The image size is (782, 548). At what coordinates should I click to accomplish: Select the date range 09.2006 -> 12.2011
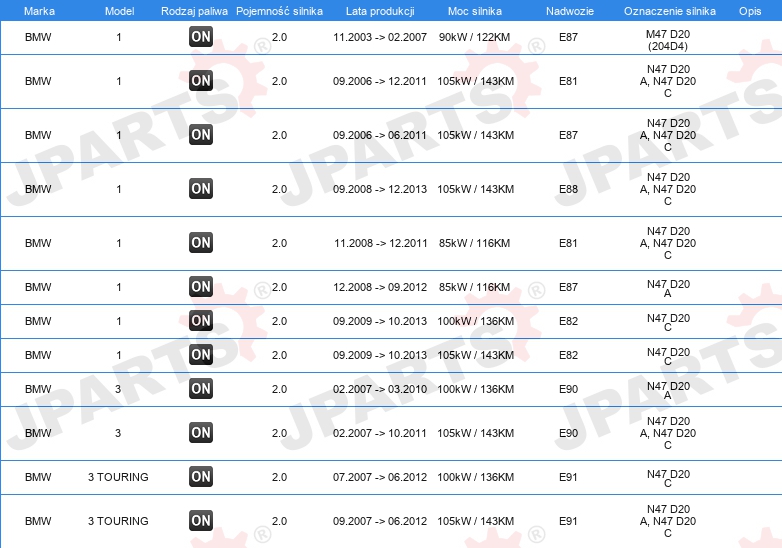point(380,81)
